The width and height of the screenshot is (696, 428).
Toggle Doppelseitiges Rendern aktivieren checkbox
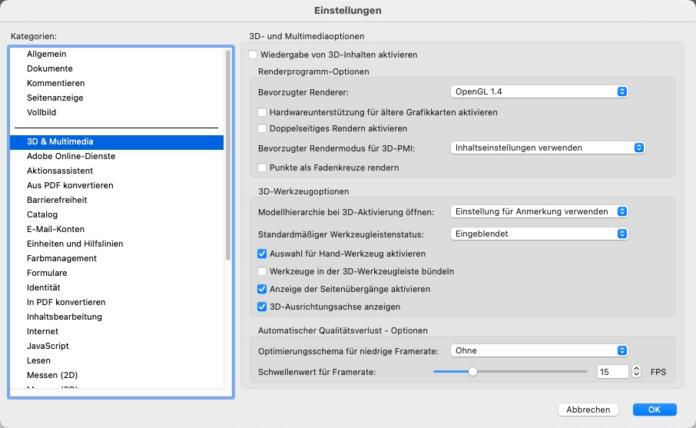pyautogui.click(x=263, y=129)
